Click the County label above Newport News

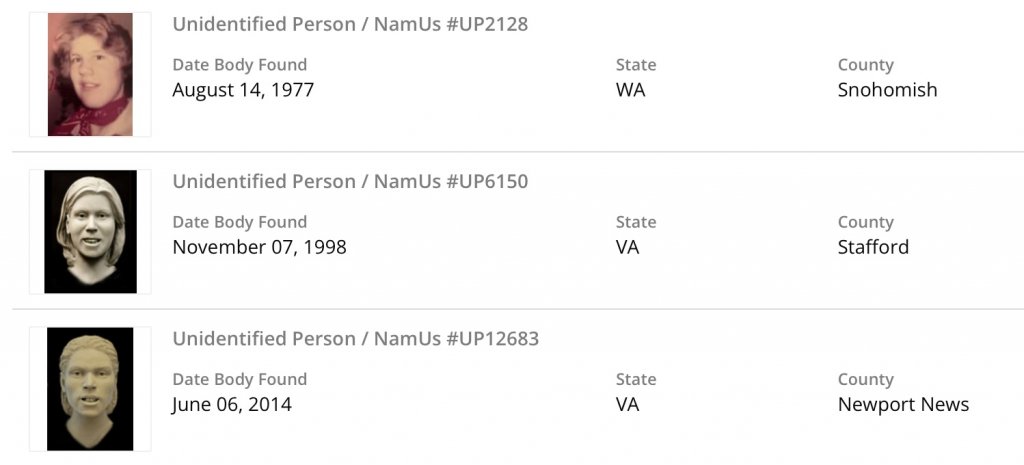click(x=865, y=379)
